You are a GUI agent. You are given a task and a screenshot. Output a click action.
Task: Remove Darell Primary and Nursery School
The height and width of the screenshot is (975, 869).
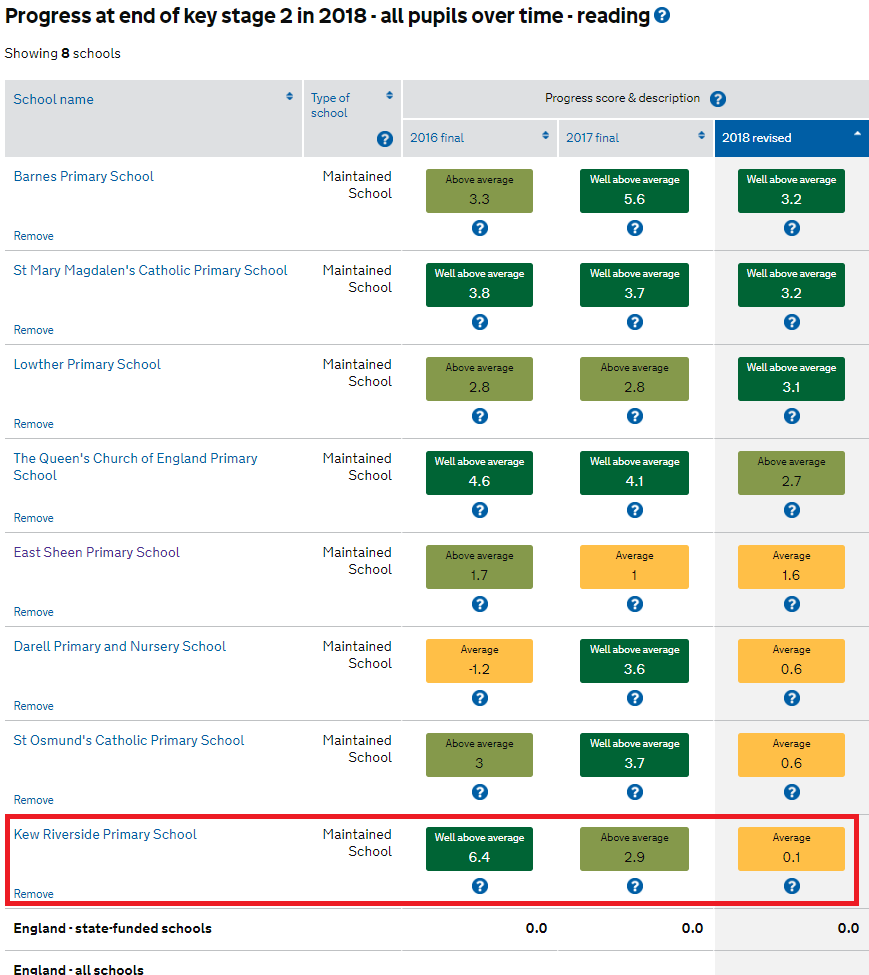click(x=34, y=706)
